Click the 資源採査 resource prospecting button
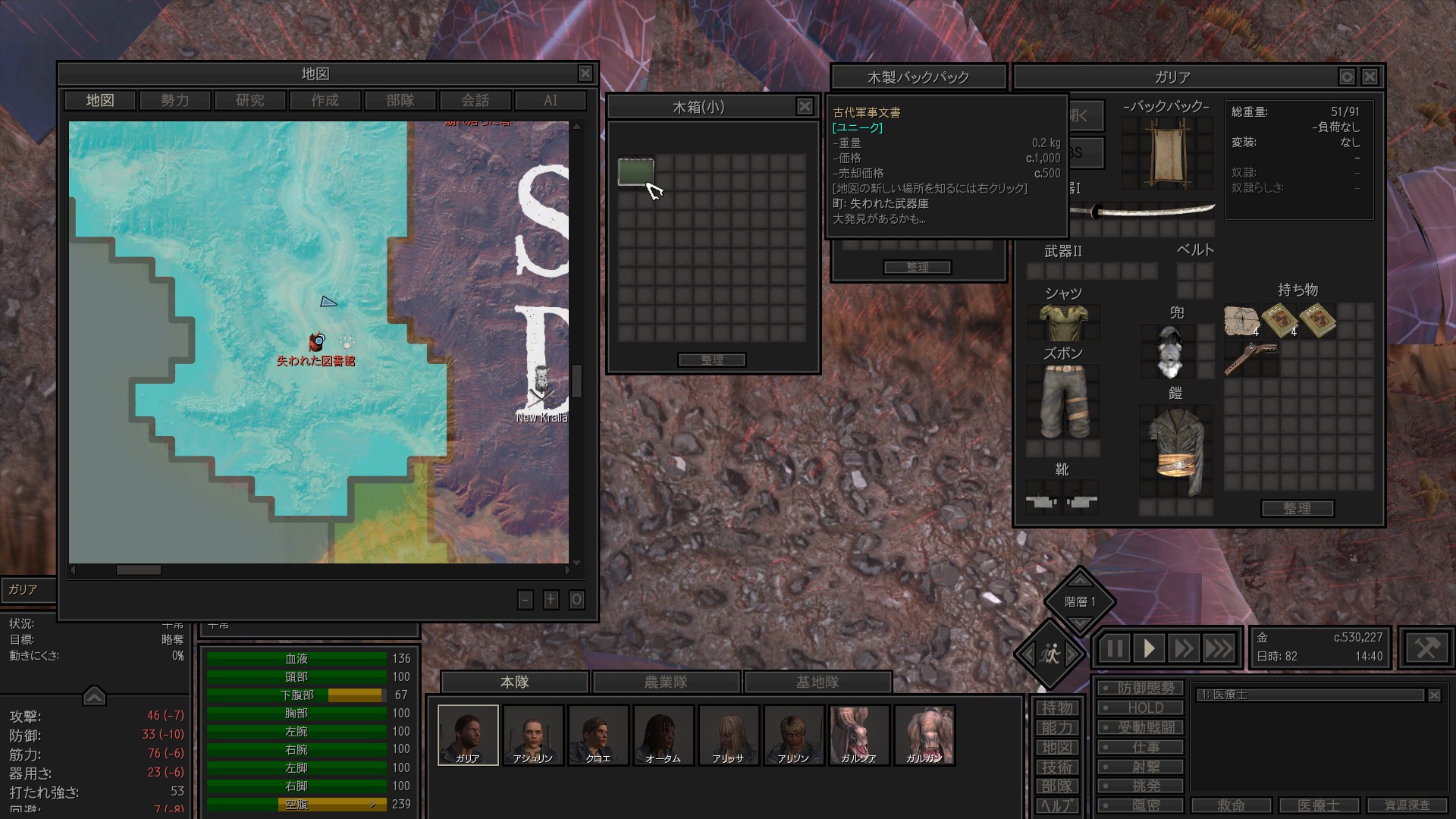Image resolution: width=1456 pixels, height=819 pixels. click(1407, 805)
